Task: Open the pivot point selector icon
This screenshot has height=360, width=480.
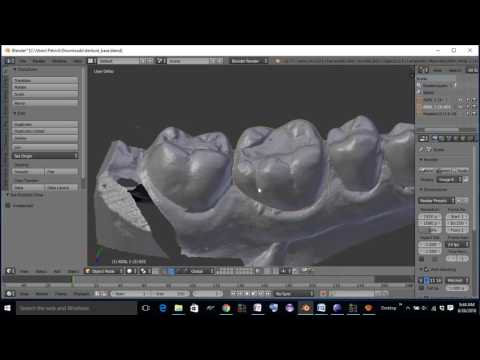Action: click(145, 271)
